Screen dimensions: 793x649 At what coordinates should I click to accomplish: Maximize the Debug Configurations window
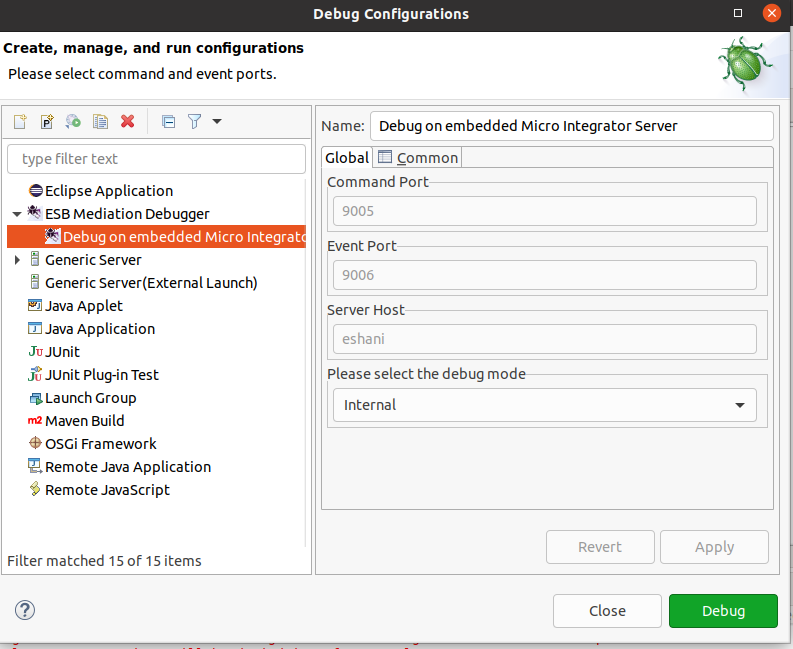pos(738,13)
